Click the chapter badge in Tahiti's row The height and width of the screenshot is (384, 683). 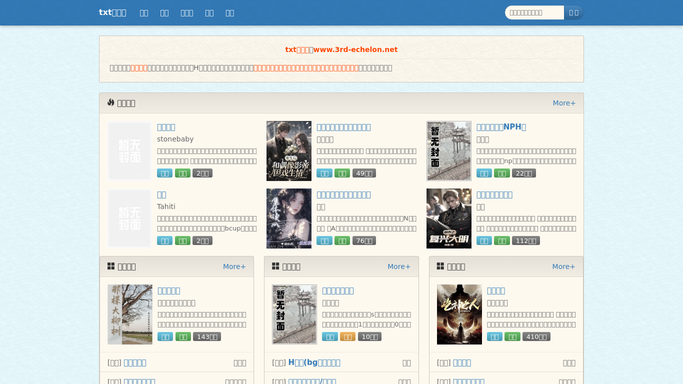[x=203, y=241]
